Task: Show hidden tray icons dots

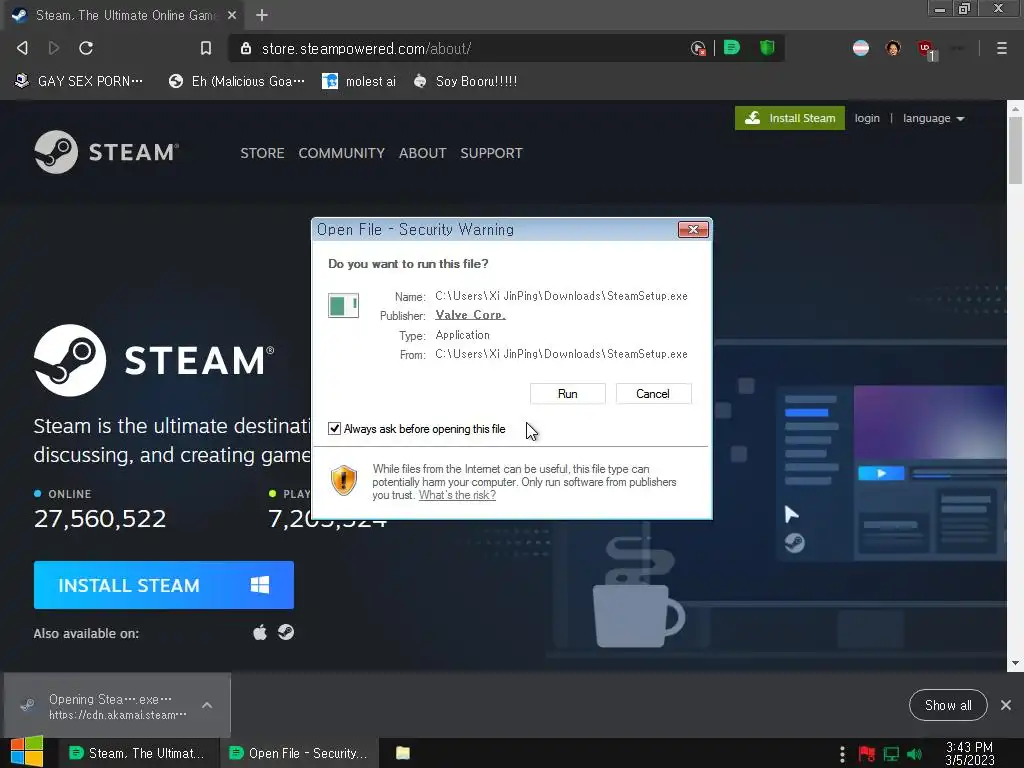Action: click(842, 754)
